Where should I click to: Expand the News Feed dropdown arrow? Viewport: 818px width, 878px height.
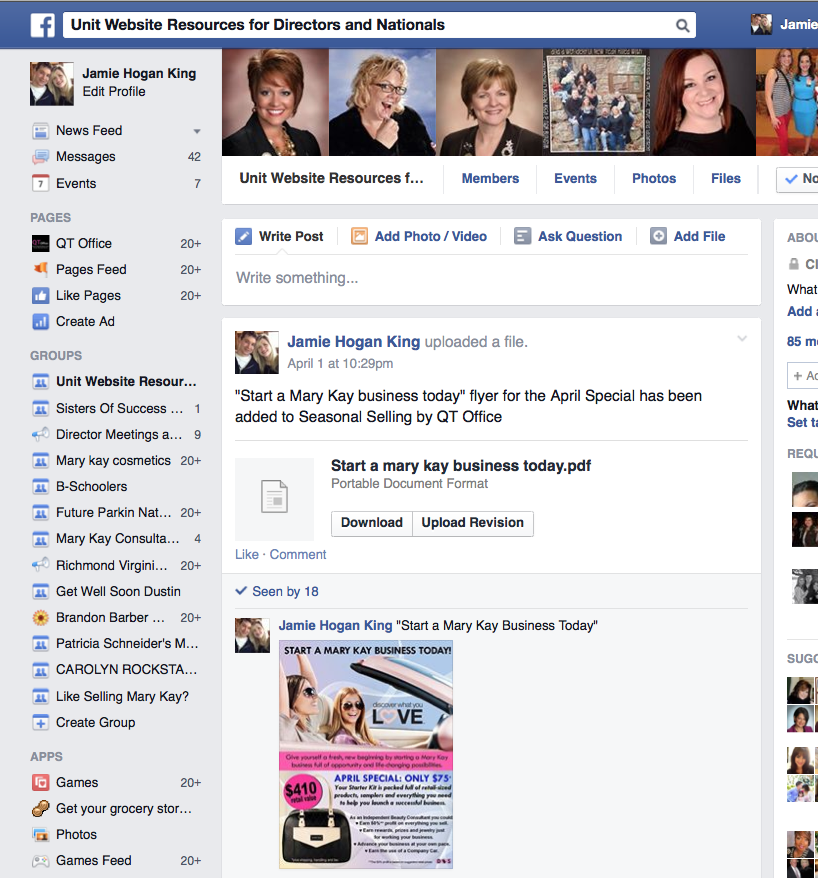point(197,132)
